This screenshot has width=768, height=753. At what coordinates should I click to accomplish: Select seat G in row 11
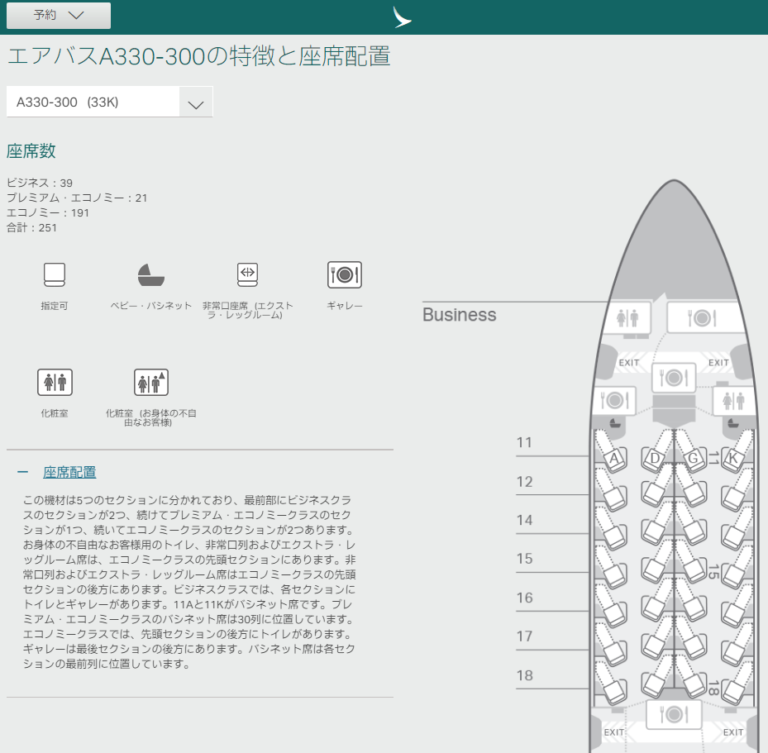coord(693,458)
